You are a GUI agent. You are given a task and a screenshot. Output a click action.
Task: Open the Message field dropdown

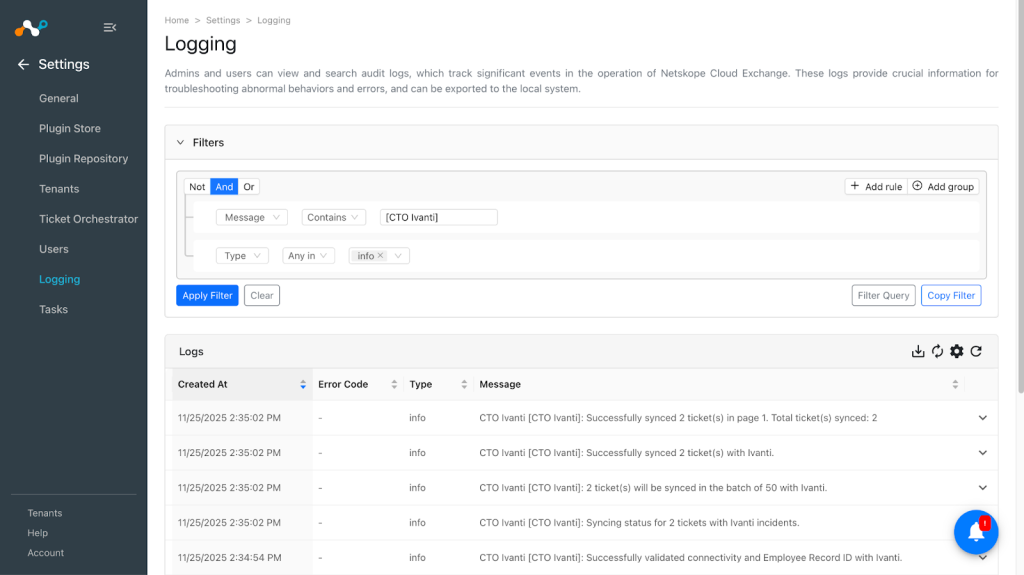click(251, 218)
